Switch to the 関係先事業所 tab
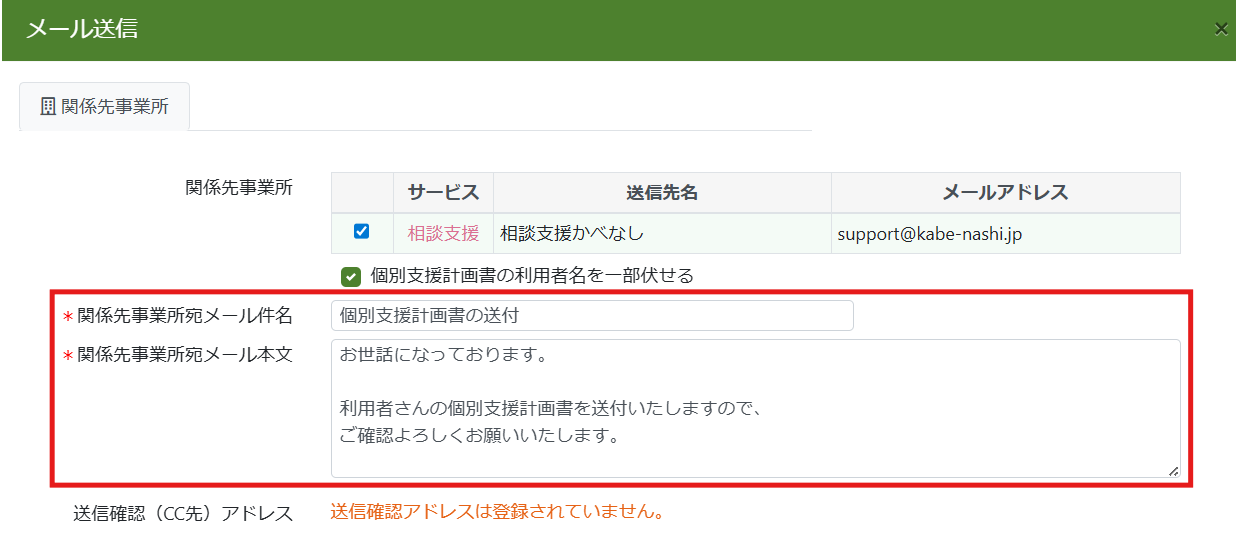The height and width of the screenshot is (536, 1236). click(x=104, y=107)
